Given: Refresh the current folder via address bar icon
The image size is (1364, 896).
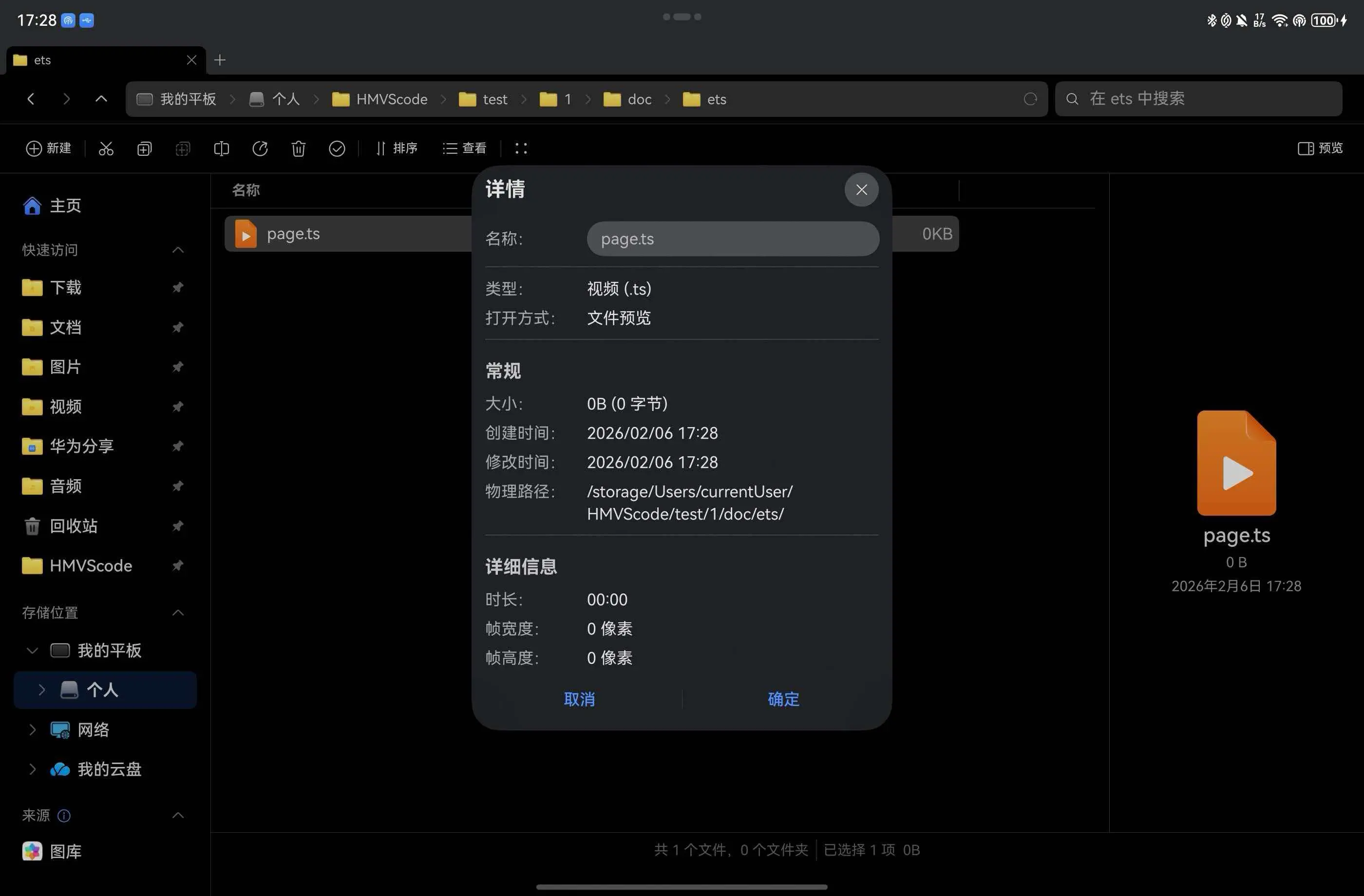Looking at the screenshot, I should [1030, 99].
